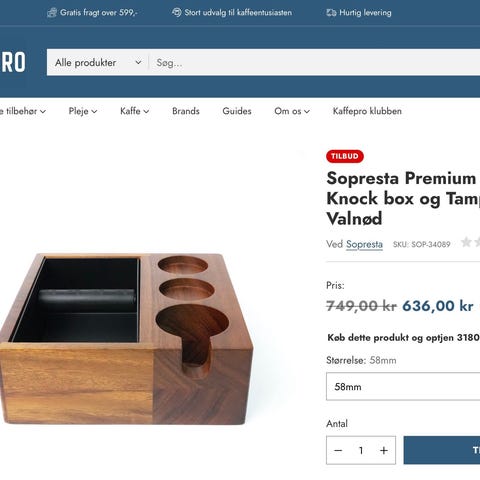Viewport: 480px width, 480px height.
Task: Click the product rating star
Action: pos(466,242)
